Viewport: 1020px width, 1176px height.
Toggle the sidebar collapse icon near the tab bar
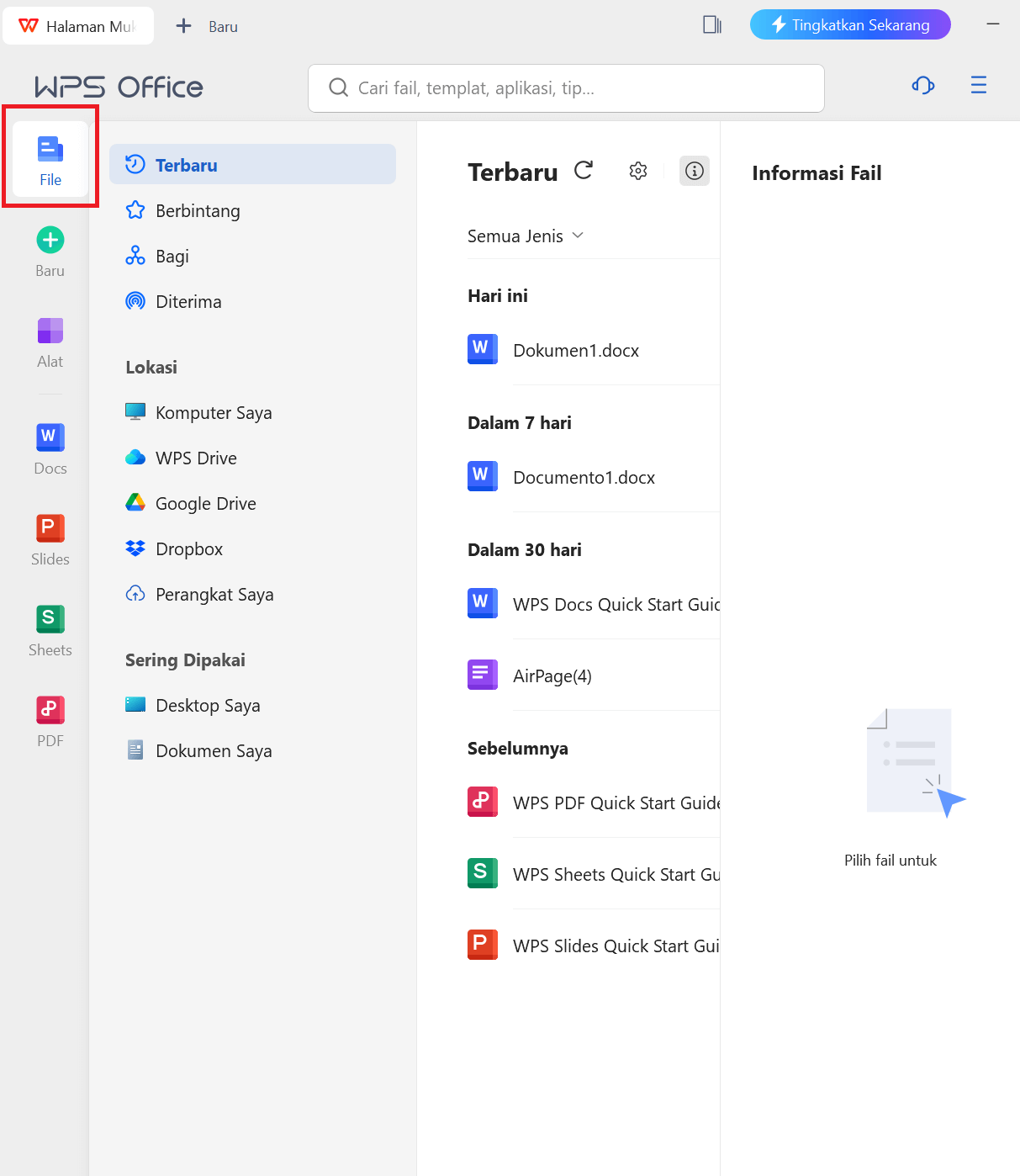[711, 25]
